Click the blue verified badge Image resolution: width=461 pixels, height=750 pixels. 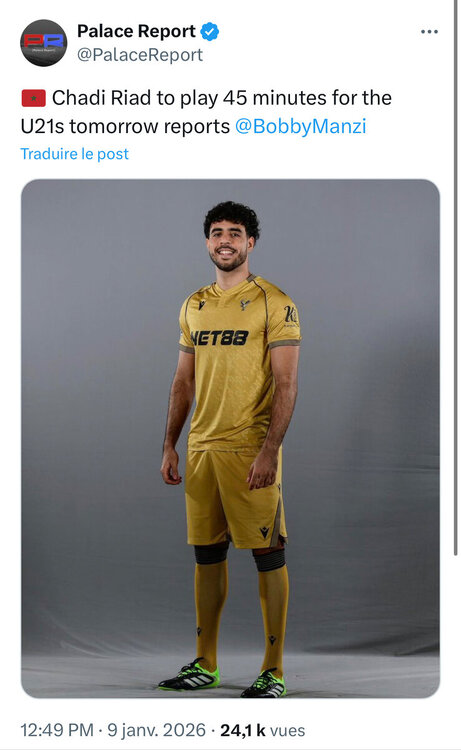point(209,32)
